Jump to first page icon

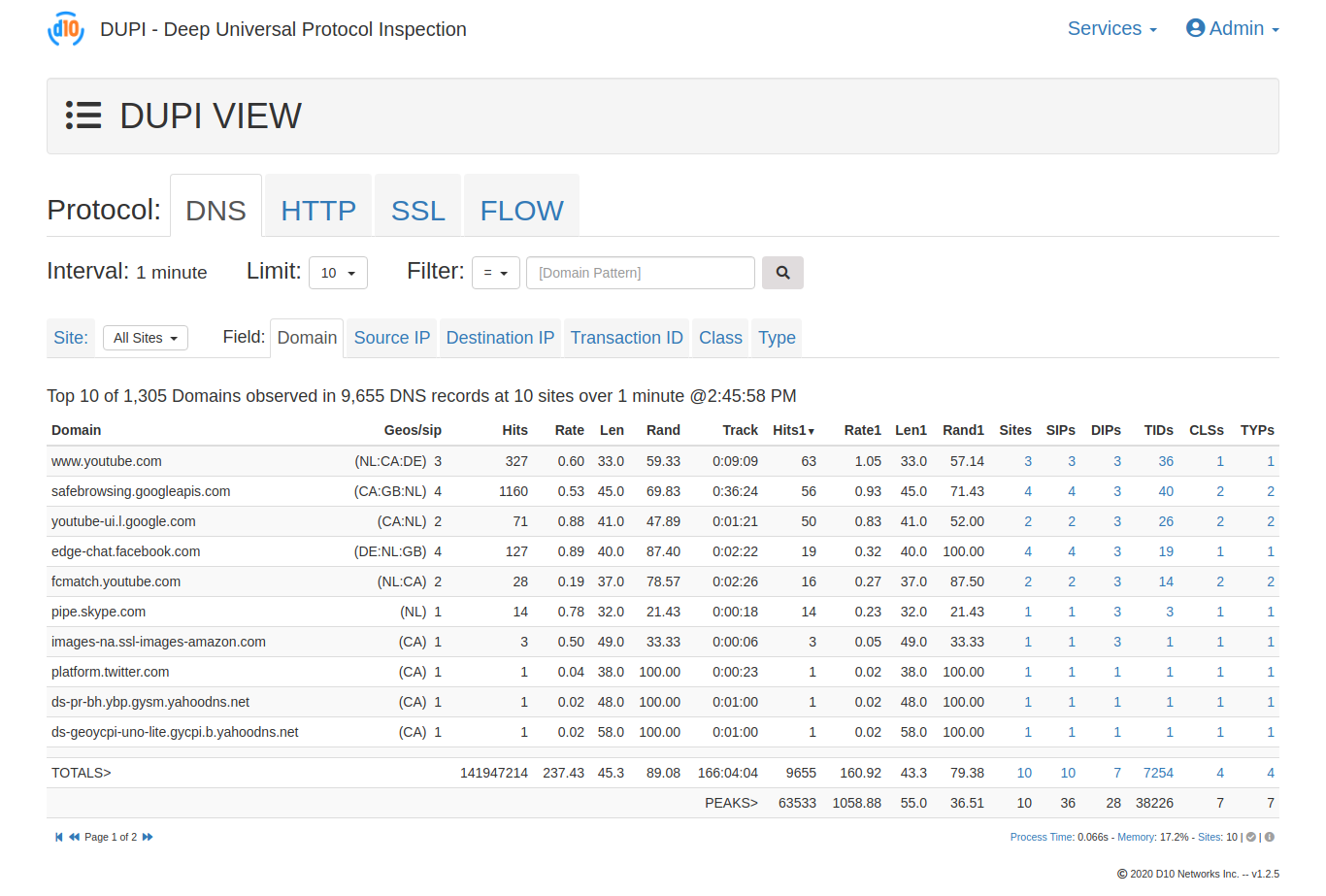click(58, 837)
